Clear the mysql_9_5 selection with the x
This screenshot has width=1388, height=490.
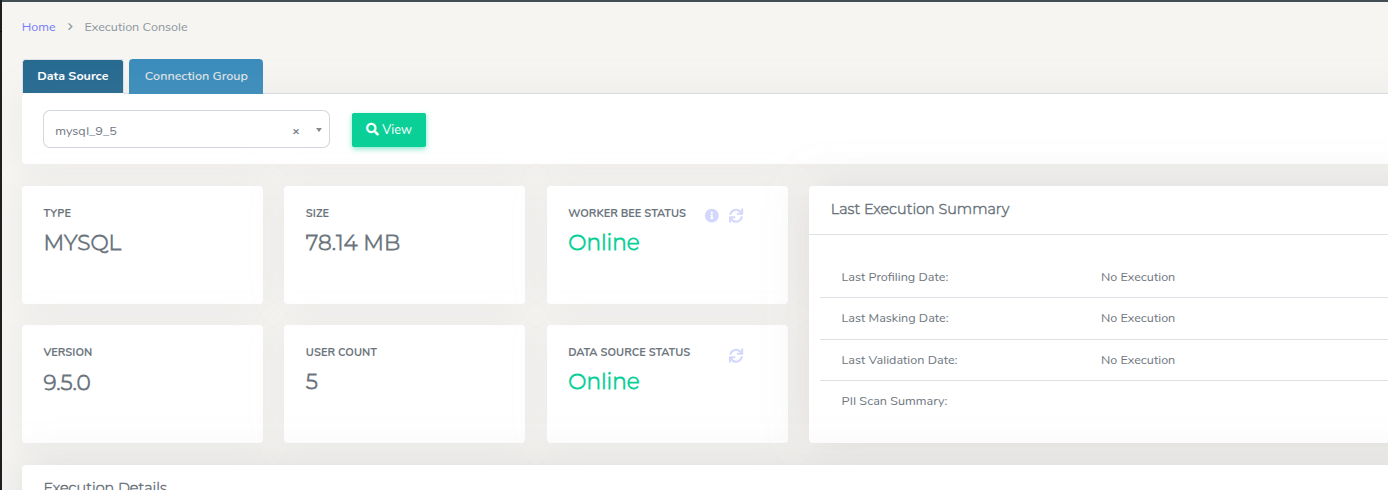pyautogui.click(x=296, y=131)
